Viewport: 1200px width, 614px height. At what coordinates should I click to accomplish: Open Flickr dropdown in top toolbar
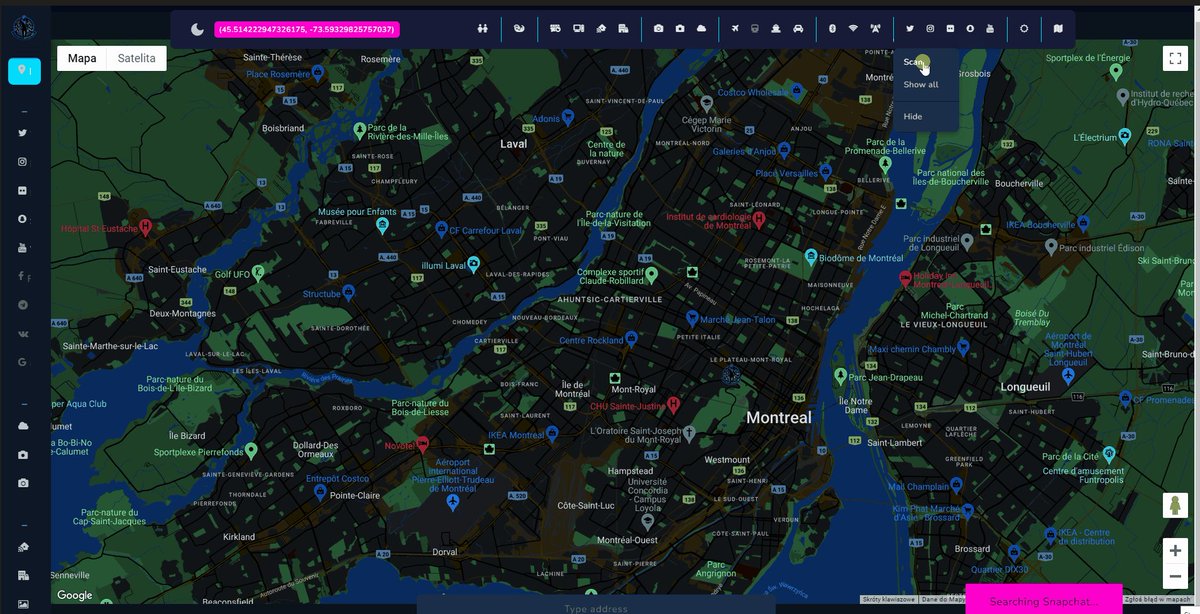(x=950, y=29)
